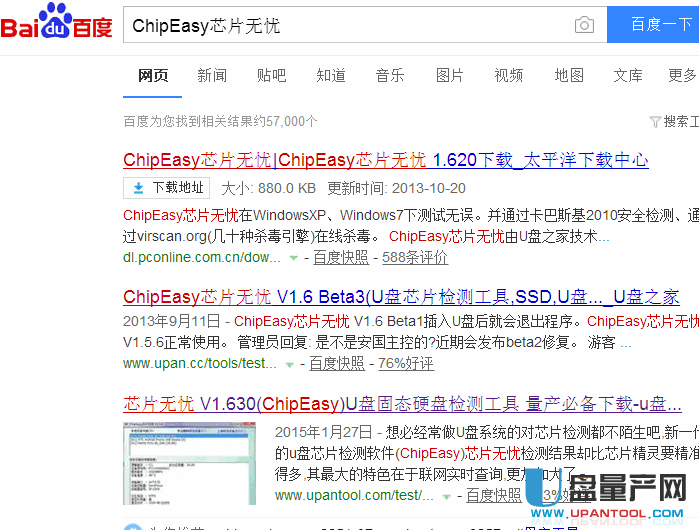This screenshot has width=699, height=530.
Task: Select the 视频 tab
Action: [x=509, y=75]
